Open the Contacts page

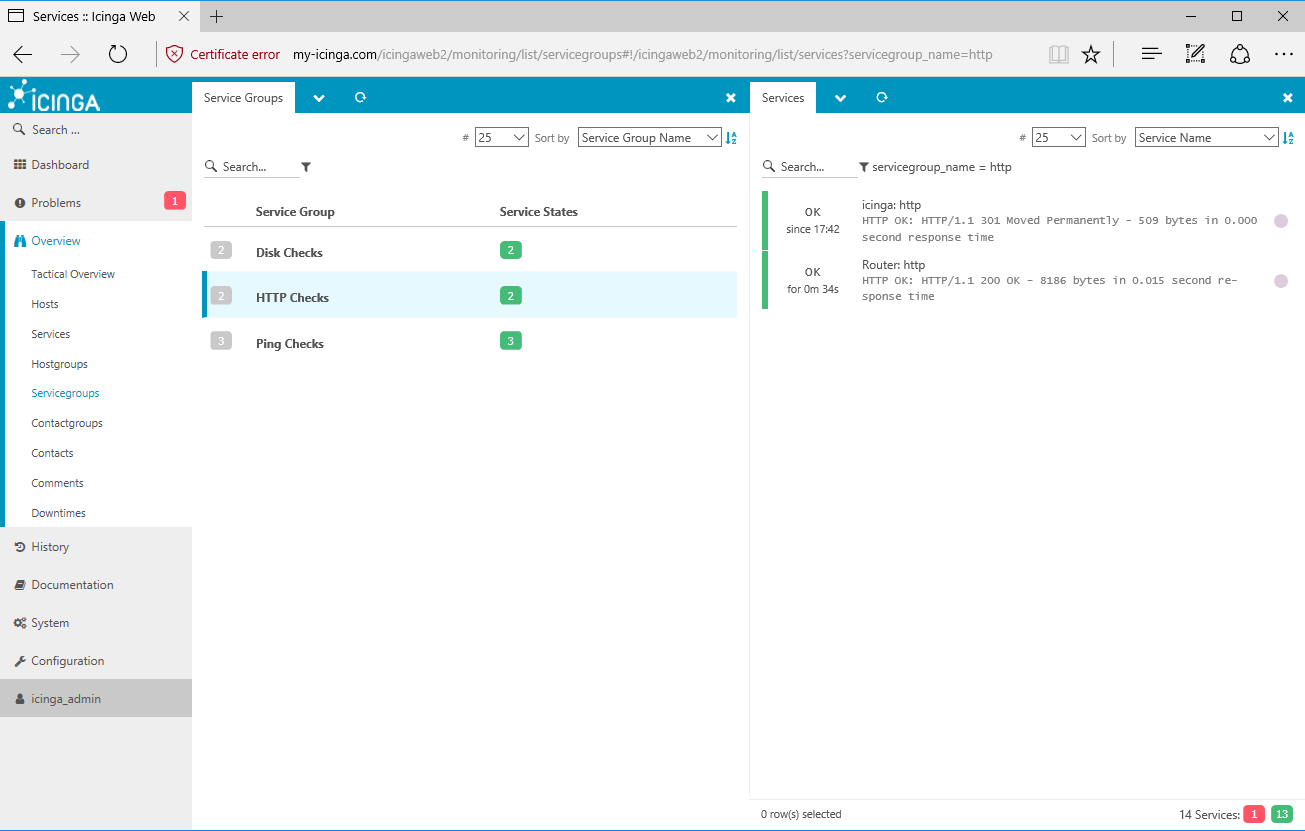pos(52,453)
